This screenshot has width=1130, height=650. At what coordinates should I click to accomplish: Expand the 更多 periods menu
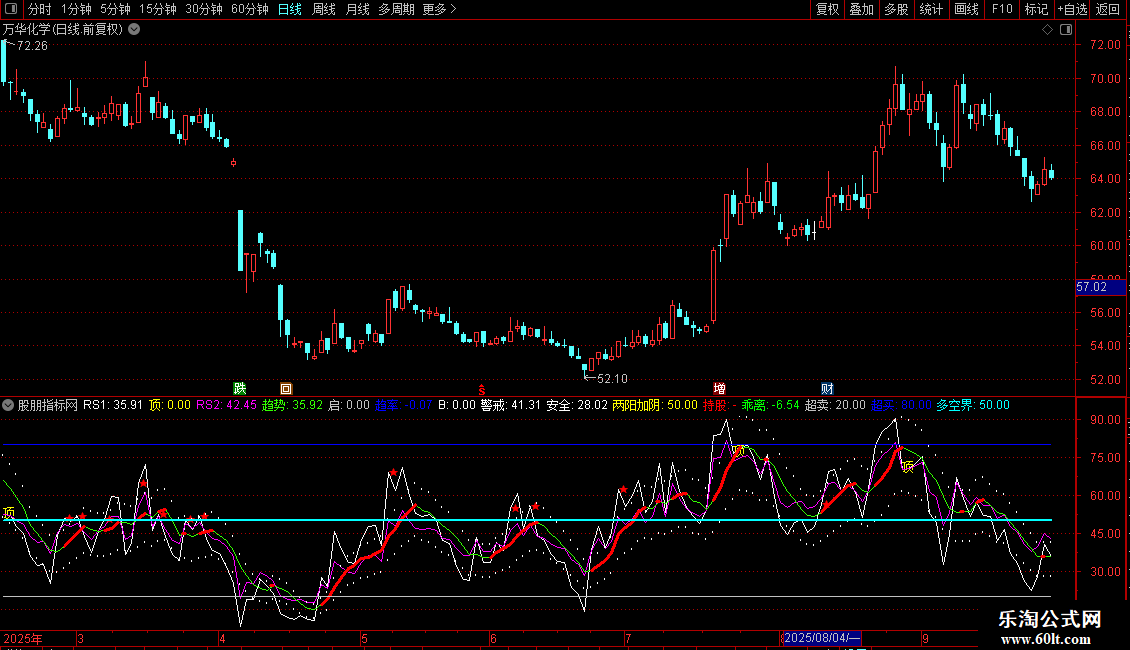(x=439, y=10)
